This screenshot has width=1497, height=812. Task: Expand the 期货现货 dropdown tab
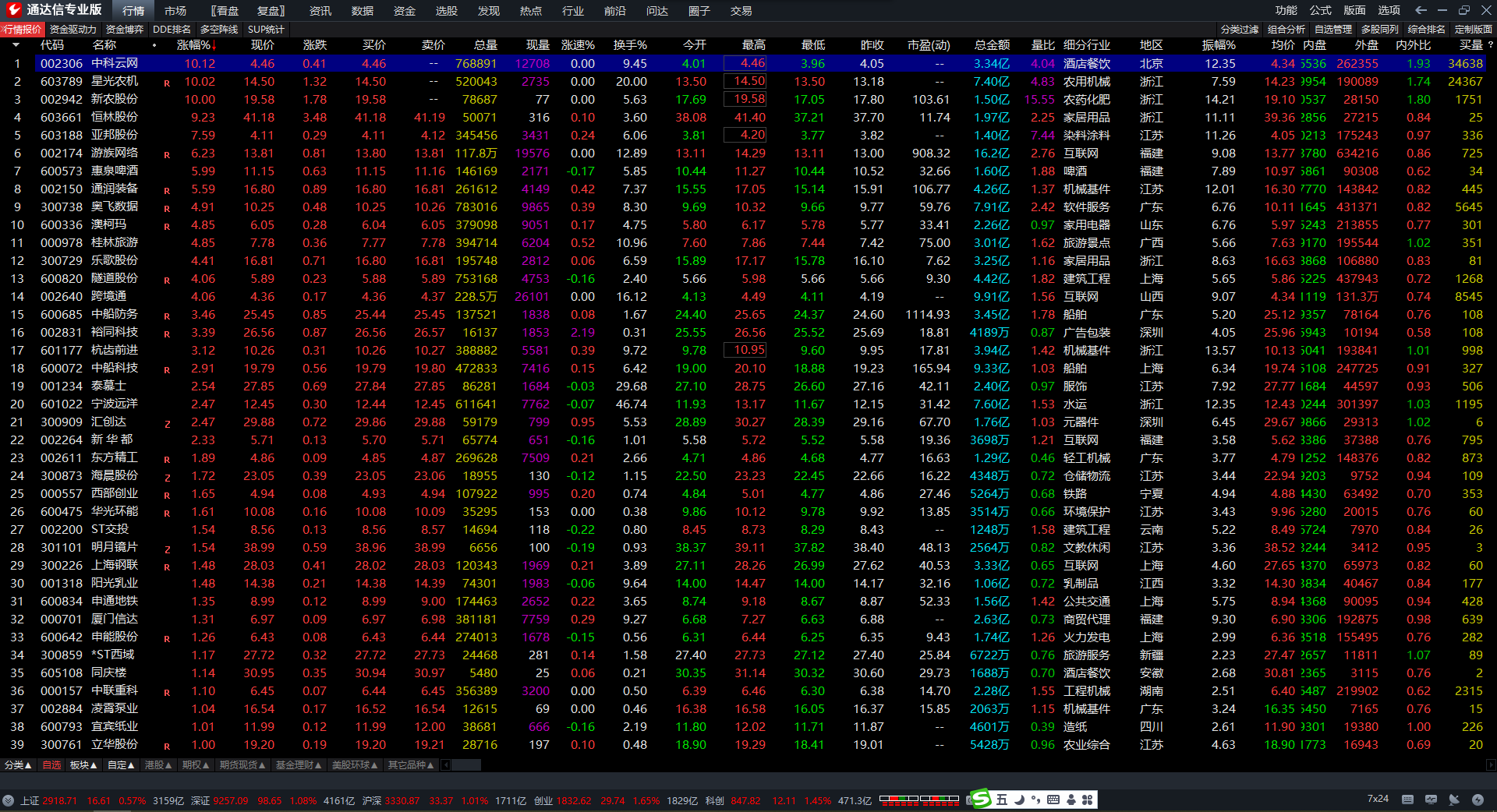(242, 765)
